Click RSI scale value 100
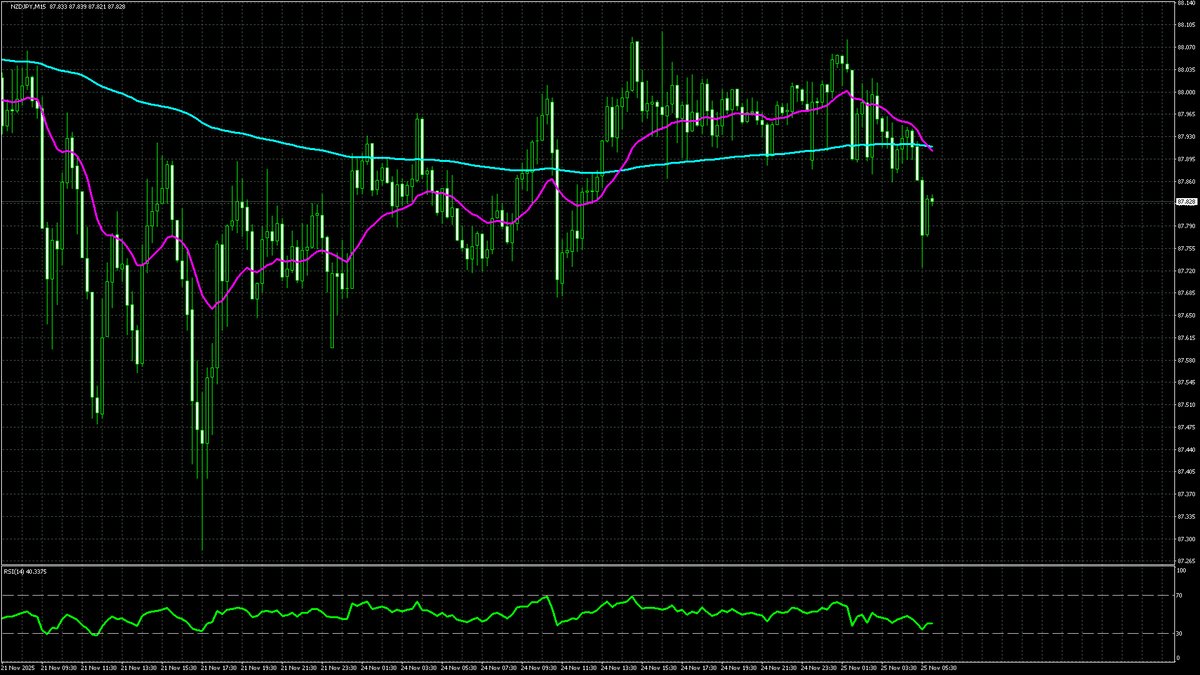1200x675 pixels. 1182,570
